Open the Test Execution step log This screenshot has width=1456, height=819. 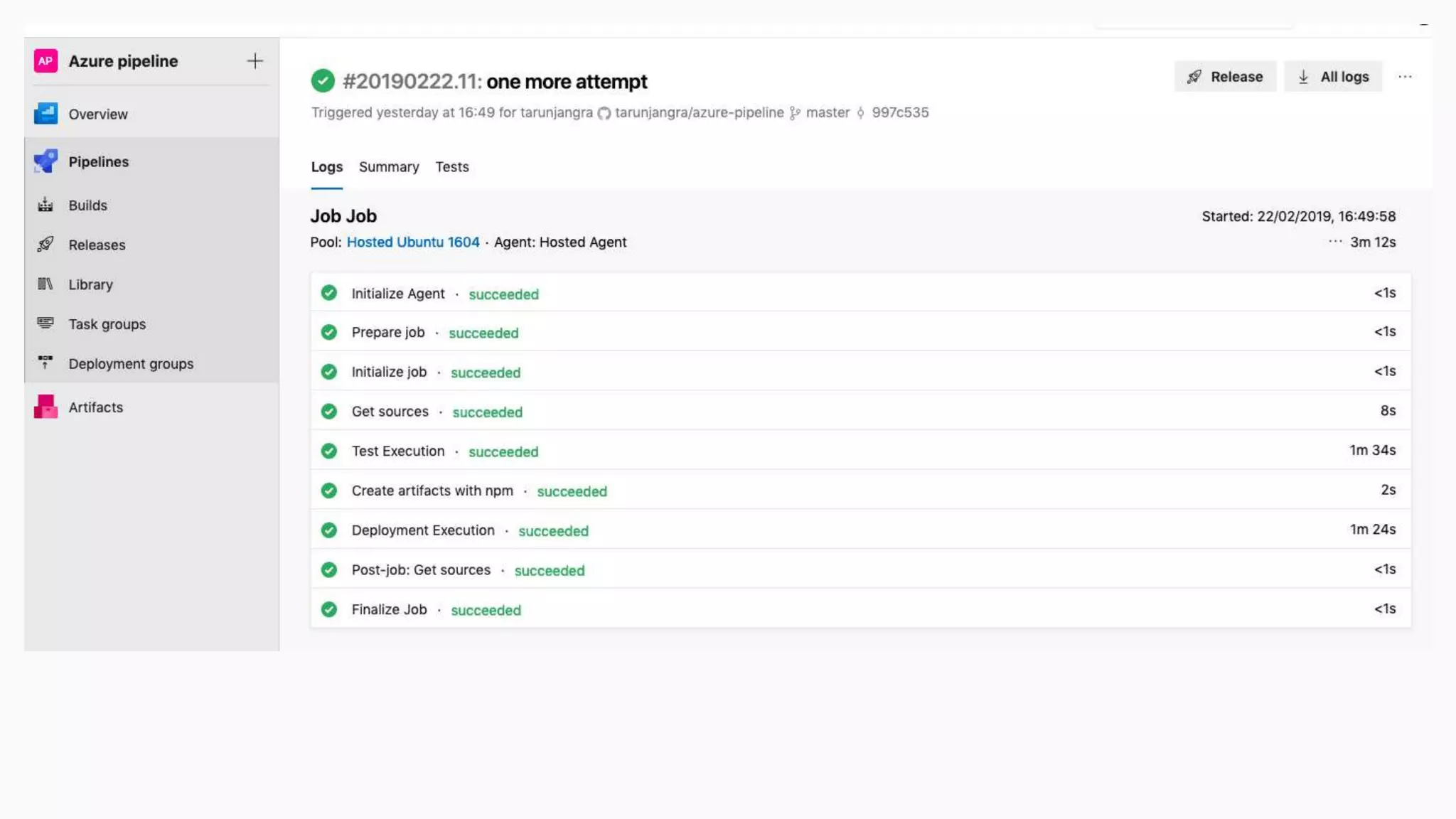[x=398, y=451]
